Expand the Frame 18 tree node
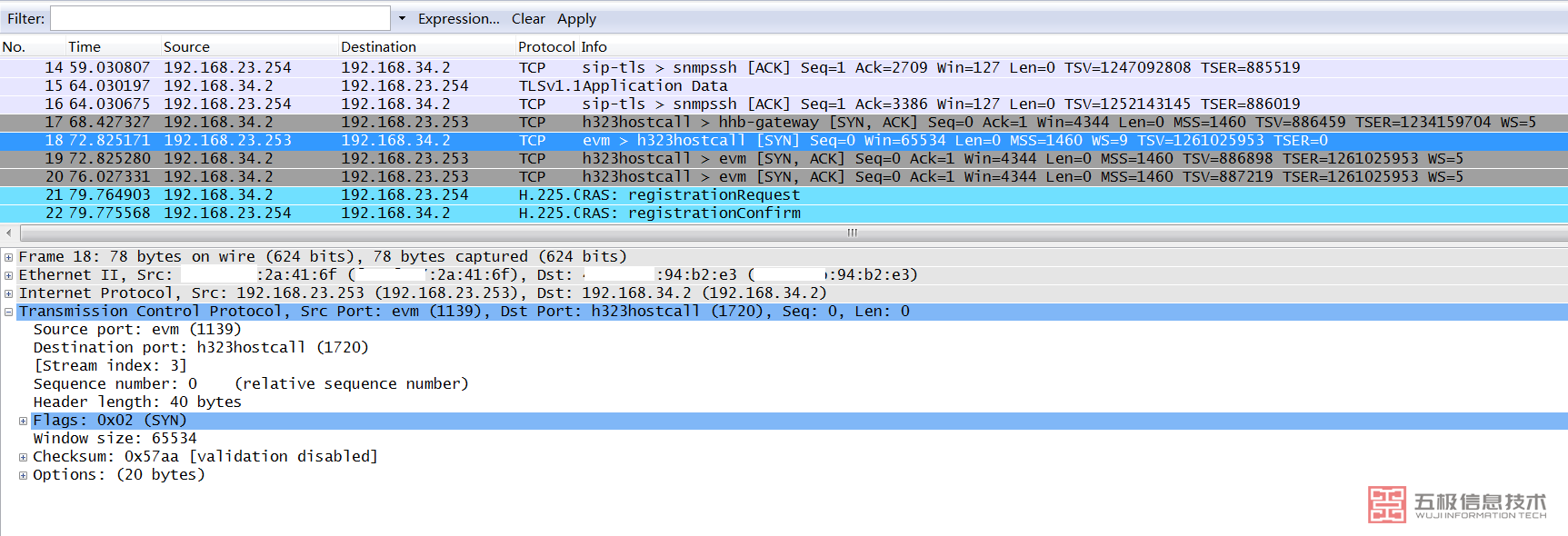The image size is (1568, 536). pyautogui.click(x=8, y=257)
